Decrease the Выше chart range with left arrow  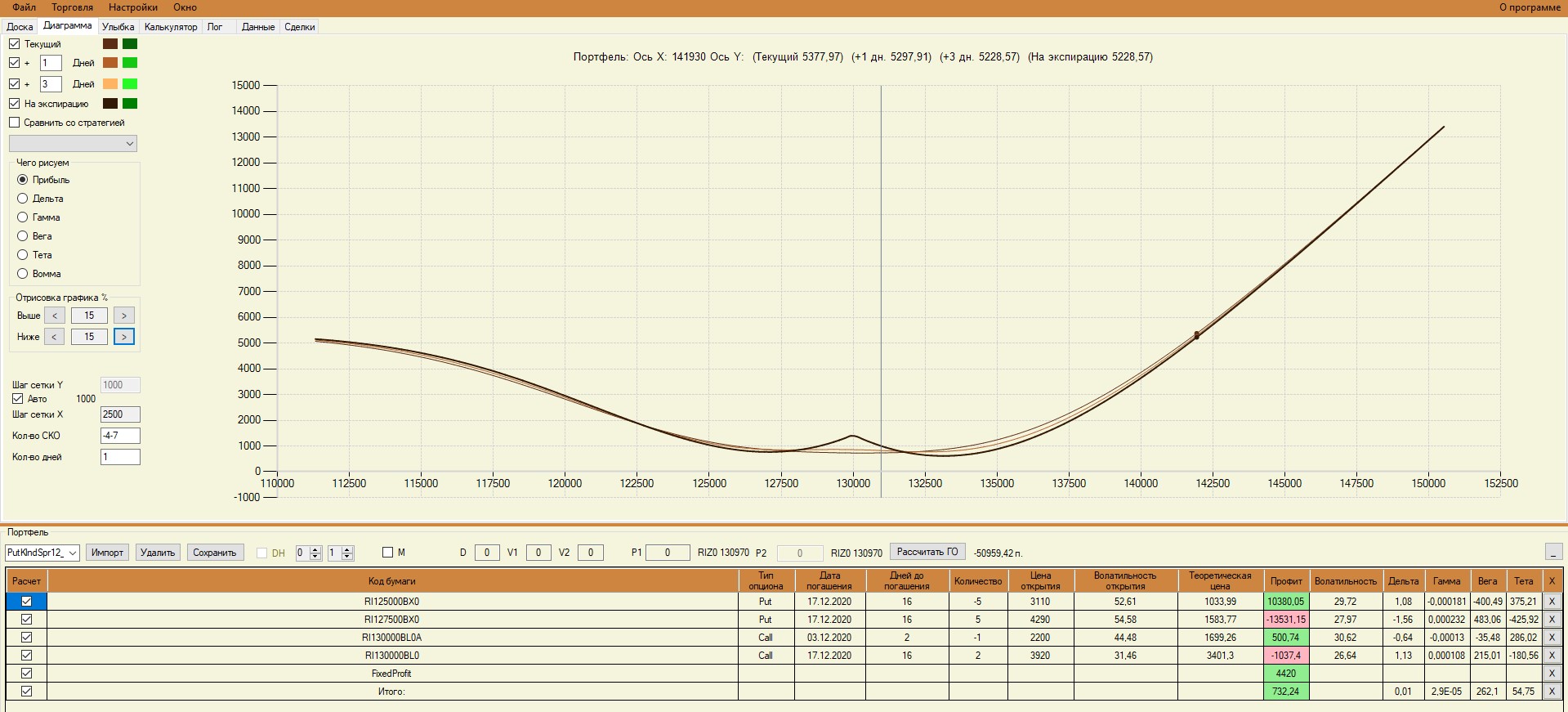coord(55,316)
